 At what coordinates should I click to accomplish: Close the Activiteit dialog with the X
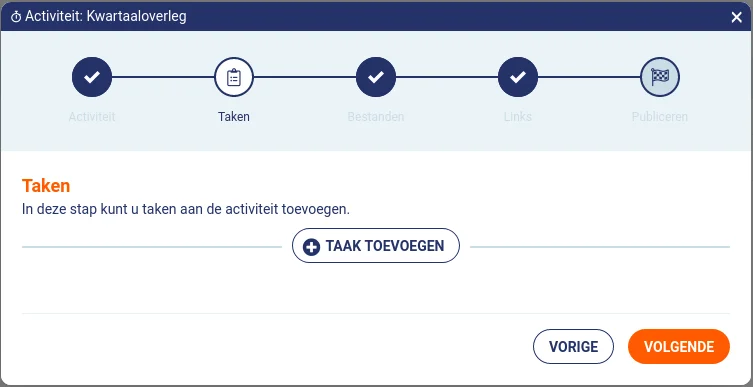coord(736,17)
